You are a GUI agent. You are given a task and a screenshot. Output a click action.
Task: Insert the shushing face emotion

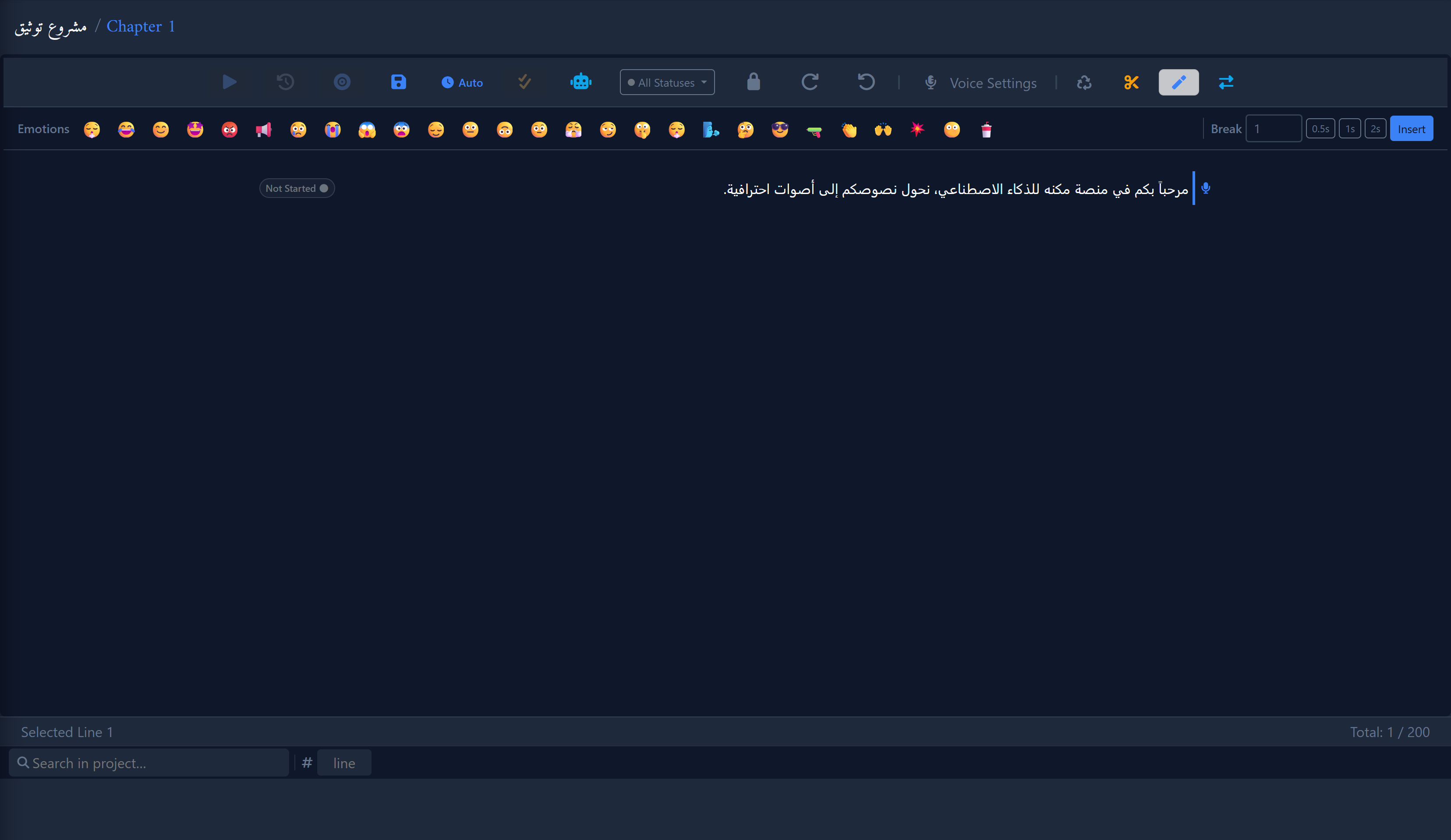point(642,130)
